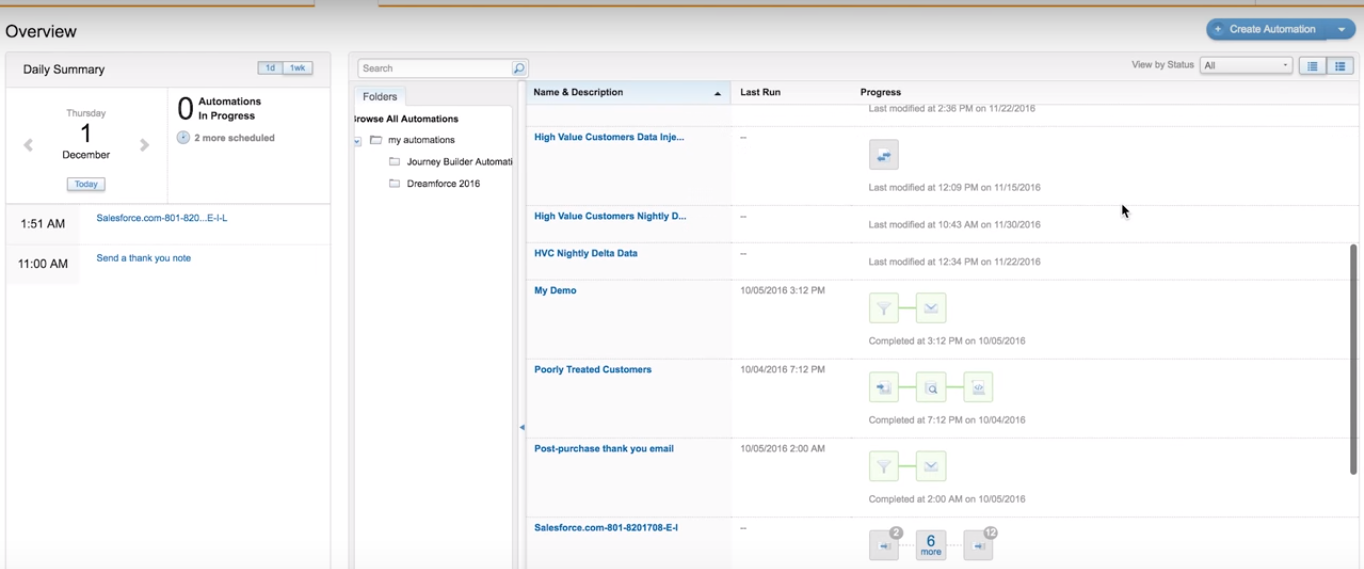Image resolution: width=1364 pixels, height=569 pixels.
Task: Select my automations folder icon
Action: pyautogui.click(x=376, y=140)
